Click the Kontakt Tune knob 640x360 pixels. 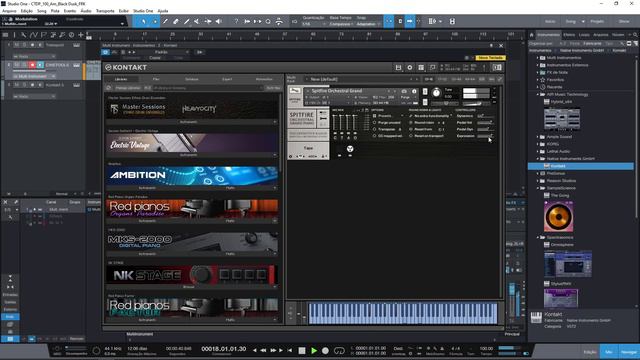click(436, 93)
